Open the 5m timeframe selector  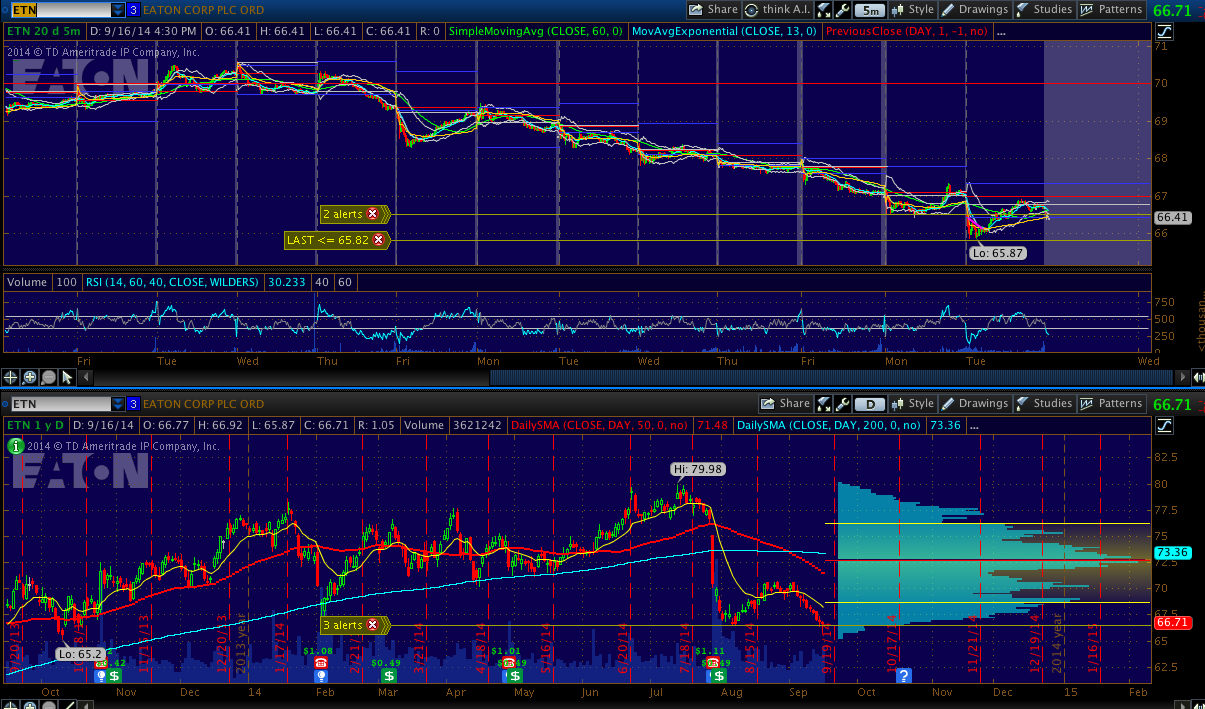tap(872, 10)
